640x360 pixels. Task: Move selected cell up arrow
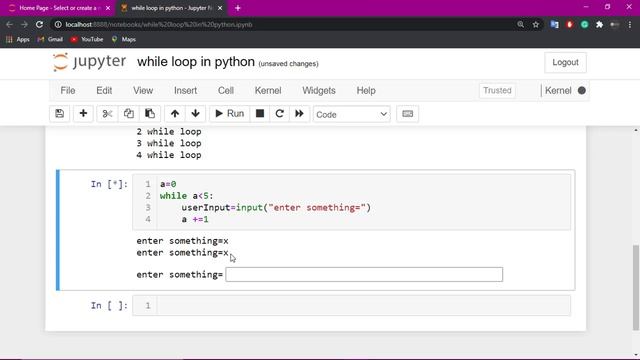coord(175,114)
